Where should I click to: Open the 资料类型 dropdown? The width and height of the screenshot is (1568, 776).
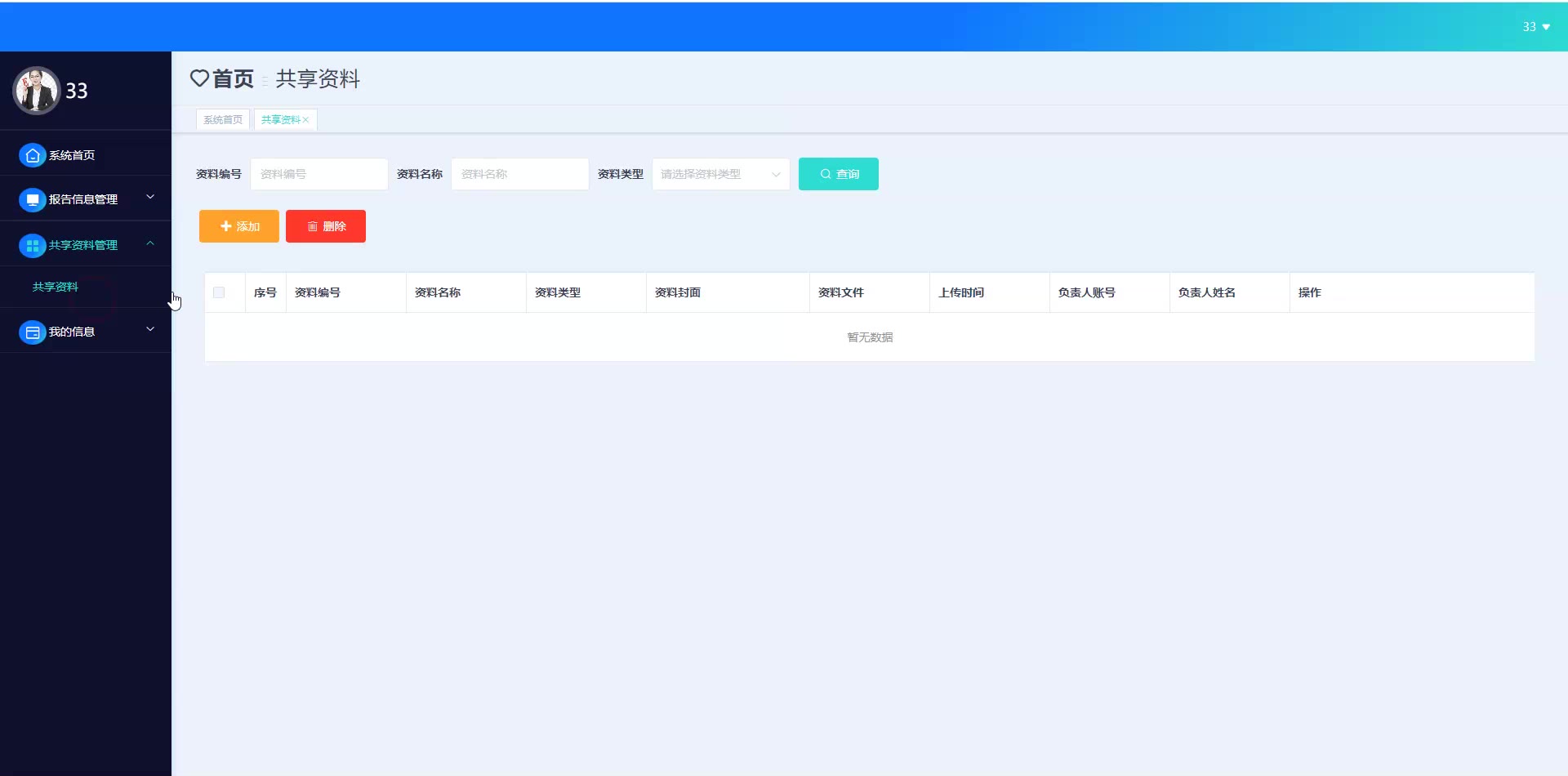click(x=720, y=174)
